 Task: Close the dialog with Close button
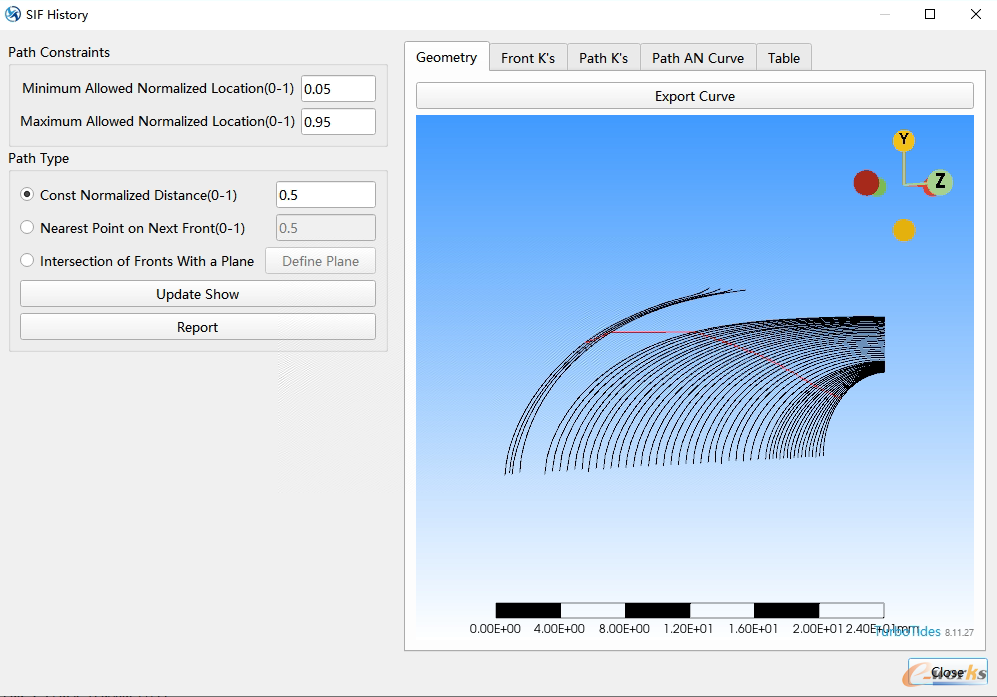(947, 672)
